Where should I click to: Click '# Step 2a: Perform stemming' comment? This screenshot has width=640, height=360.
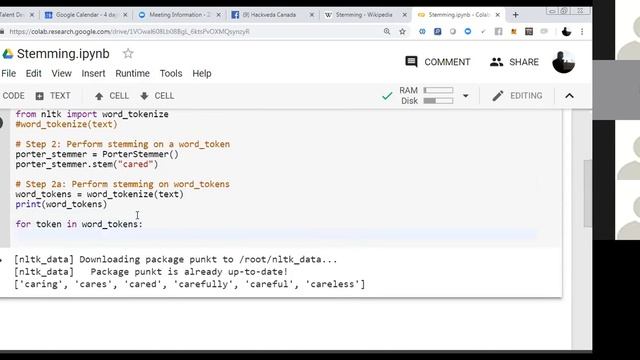click(x=122, y=184)
